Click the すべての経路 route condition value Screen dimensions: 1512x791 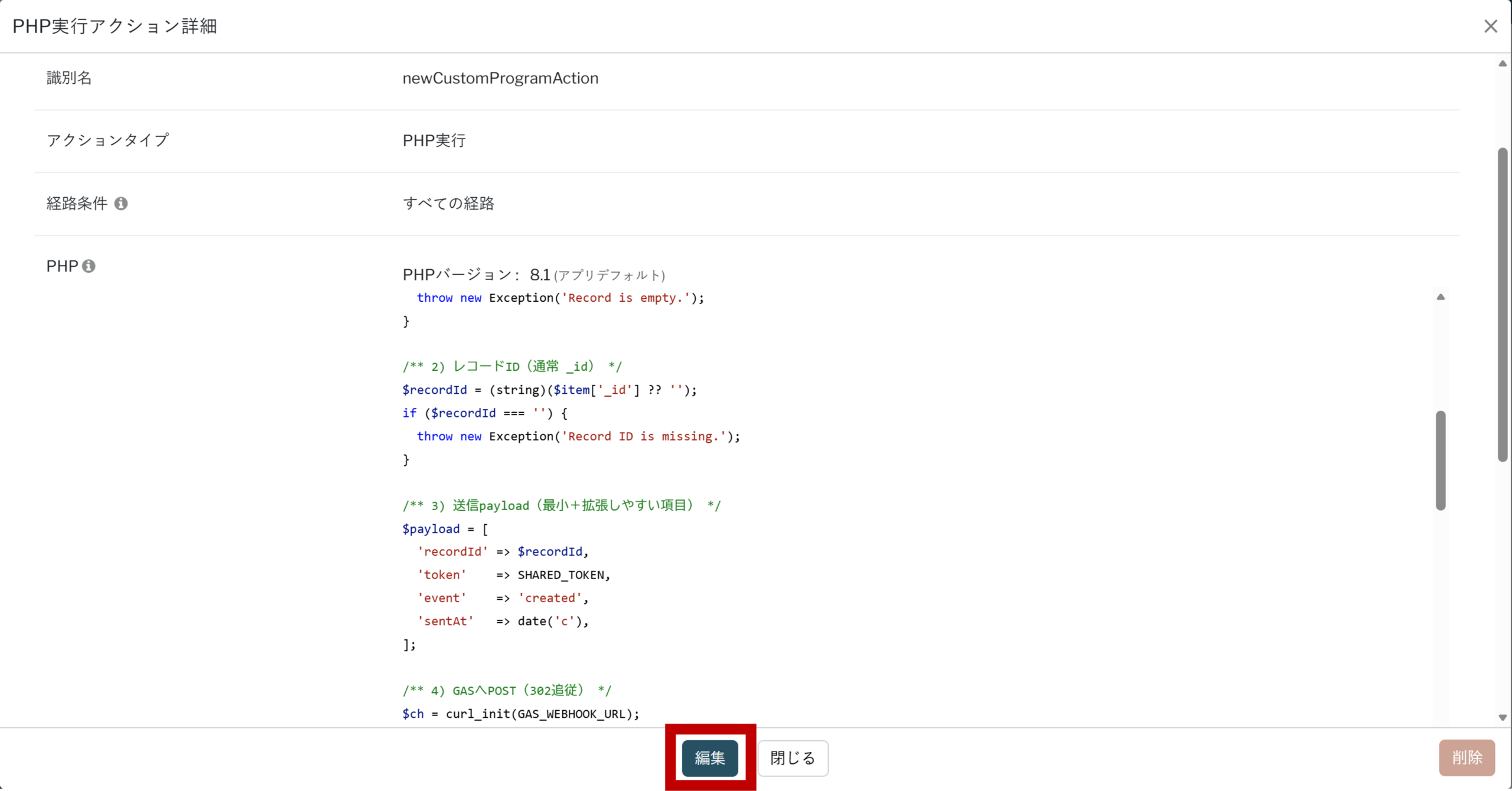click(448, 204)
